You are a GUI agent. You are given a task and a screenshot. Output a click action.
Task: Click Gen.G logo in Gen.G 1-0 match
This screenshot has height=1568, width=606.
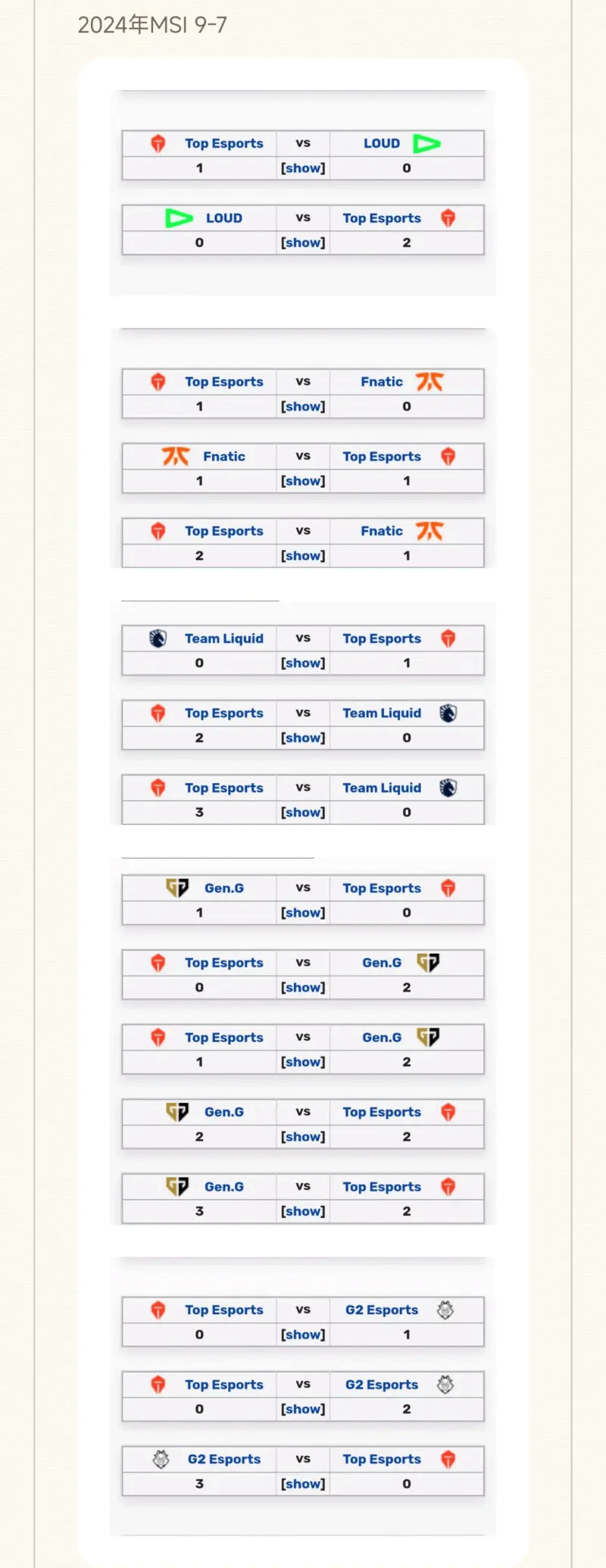coord(177,888)
